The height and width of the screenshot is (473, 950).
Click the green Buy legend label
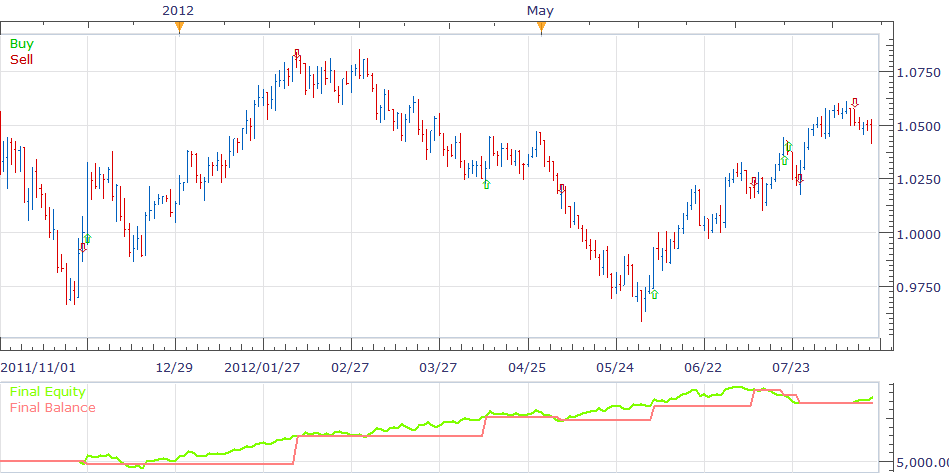[22, 44]
